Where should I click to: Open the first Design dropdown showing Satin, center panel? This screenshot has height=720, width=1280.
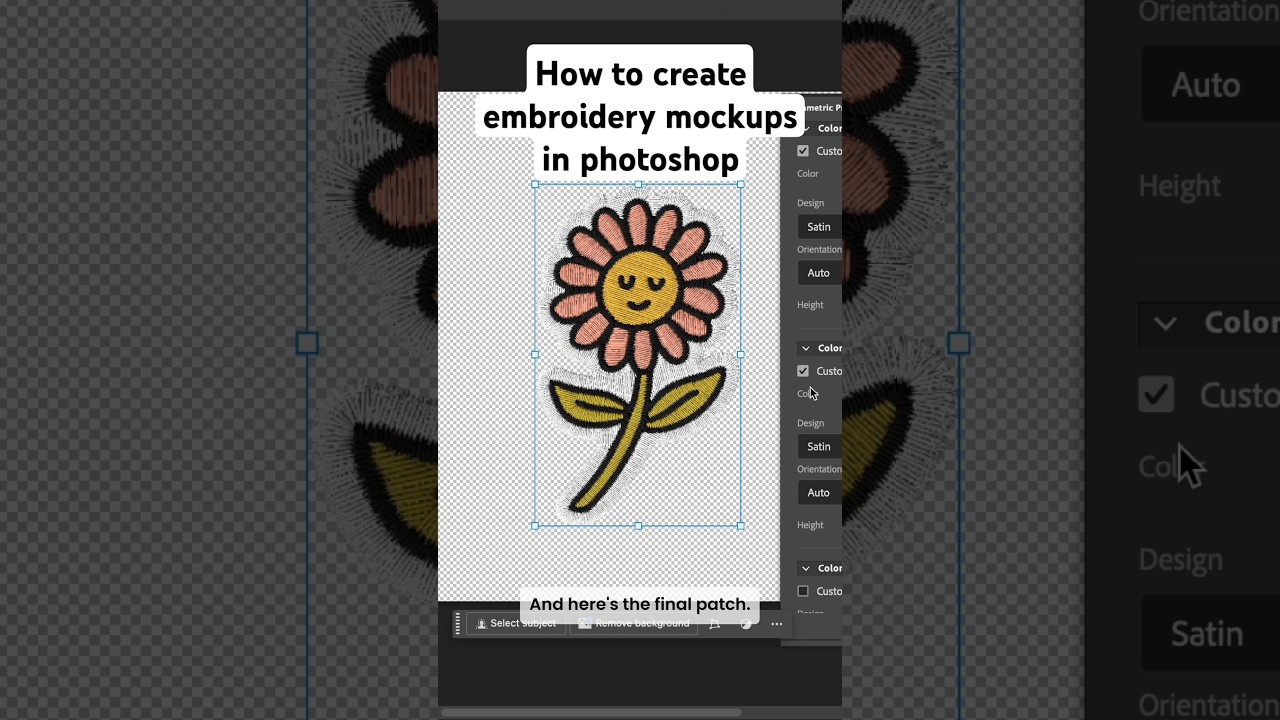819,227
